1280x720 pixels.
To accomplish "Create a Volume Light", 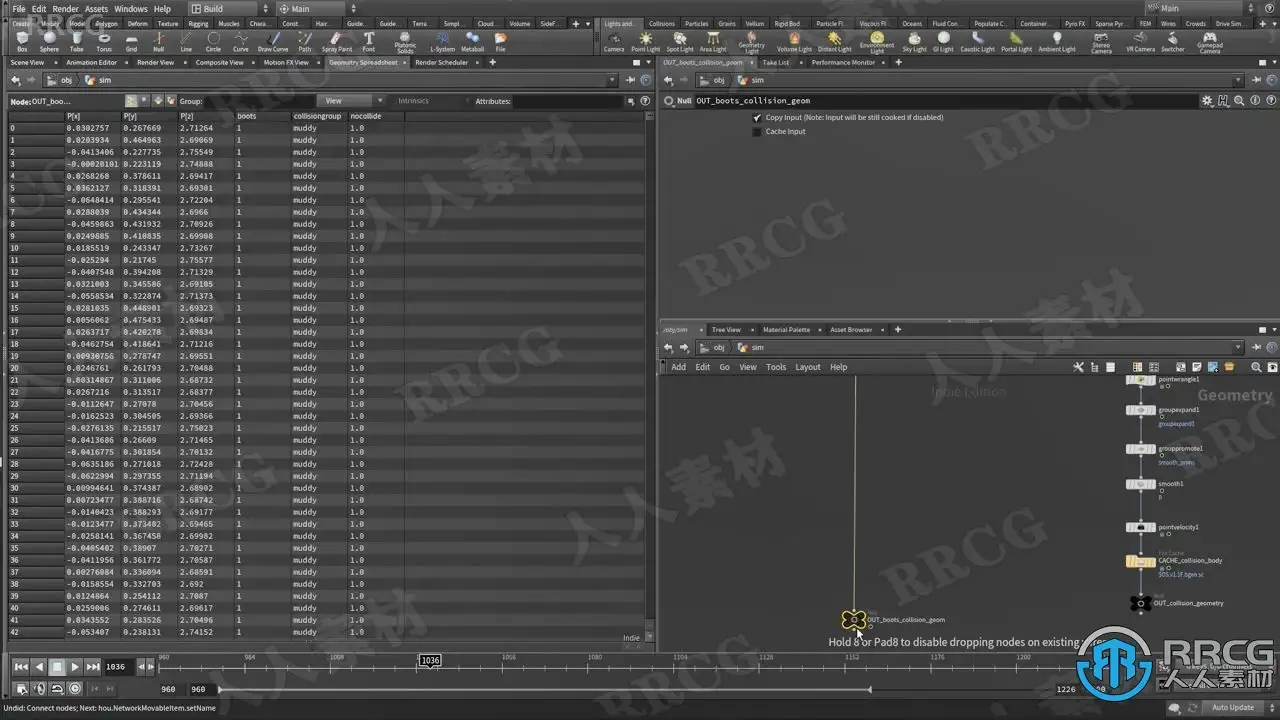I will coord(795,42).
